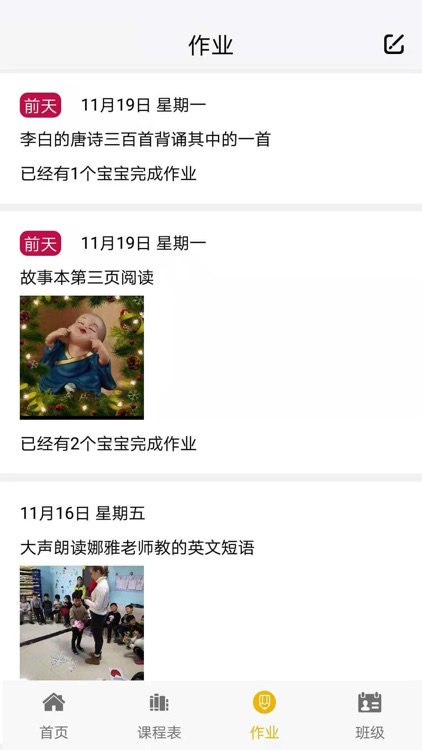422x750 pixels.
Task: Tap the 11月16日 星期五 date header
Action: pos(82,513)
